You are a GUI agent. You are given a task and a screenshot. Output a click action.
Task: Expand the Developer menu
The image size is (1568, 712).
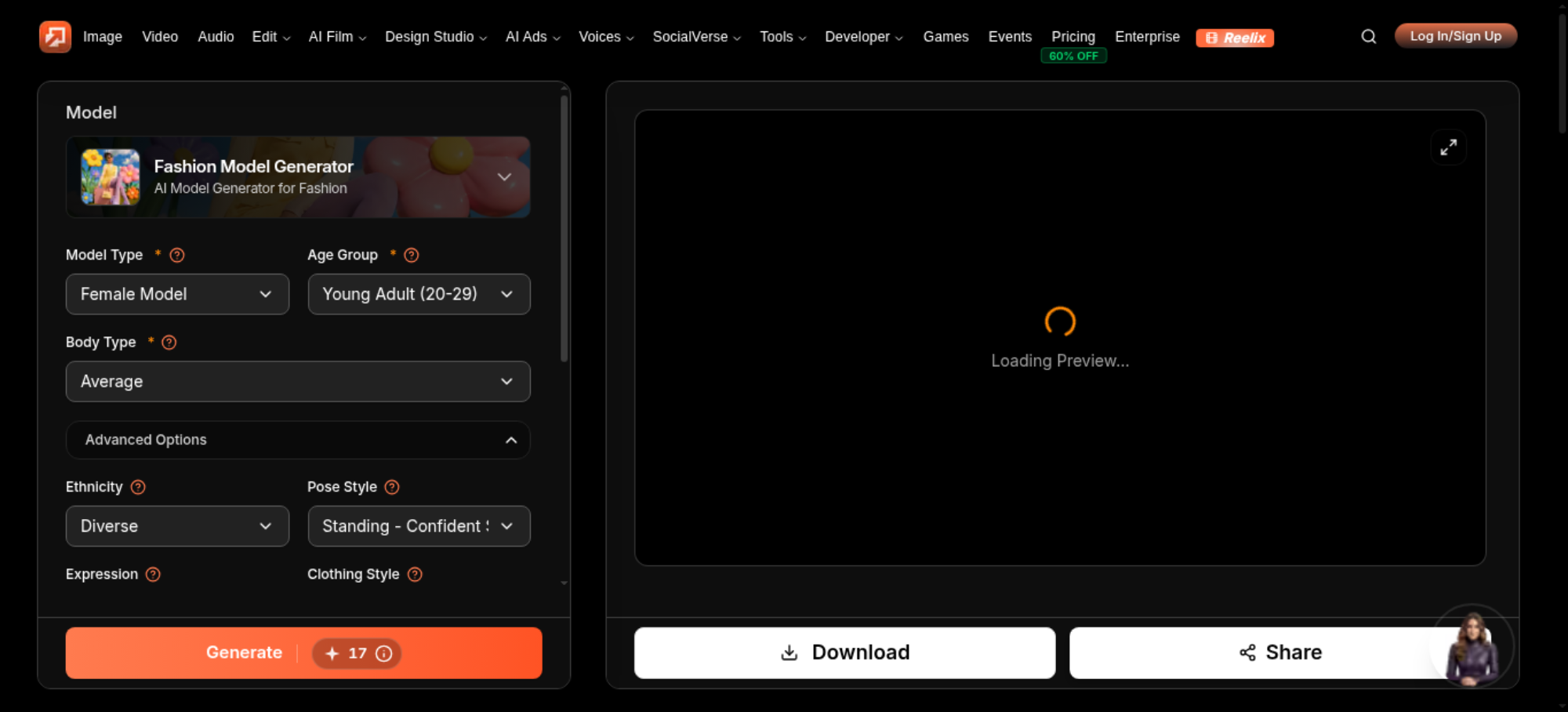click(864, 37)
